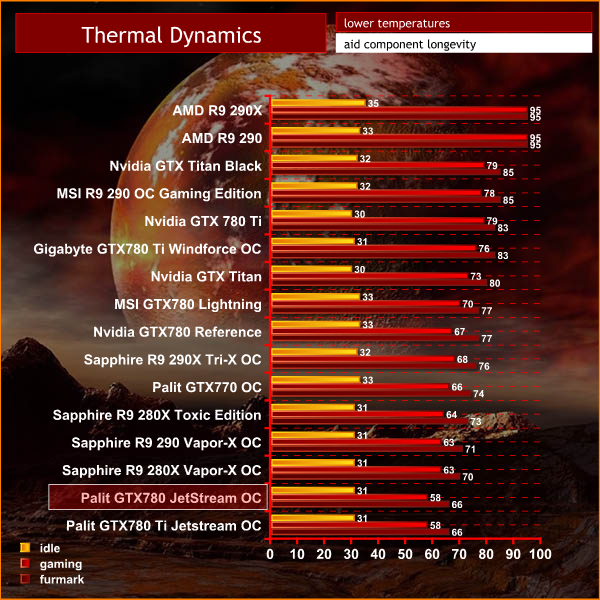The image size is (600, 600).
Task: Select Sapphire R9 290 Vapor-X OC label
Action: [x=166, y=443]
